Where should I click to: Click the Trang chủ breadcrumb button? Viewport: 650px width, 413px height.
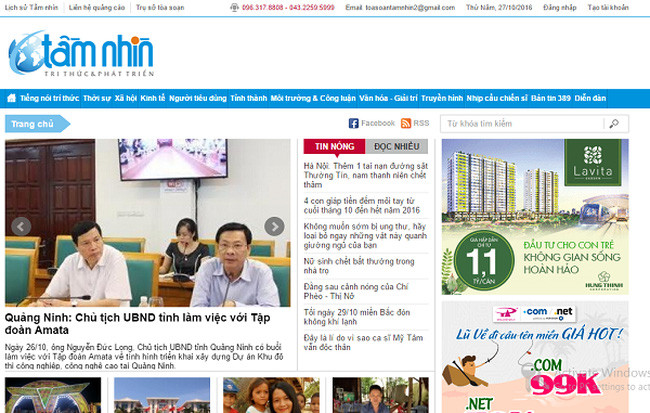click(32, 123)
